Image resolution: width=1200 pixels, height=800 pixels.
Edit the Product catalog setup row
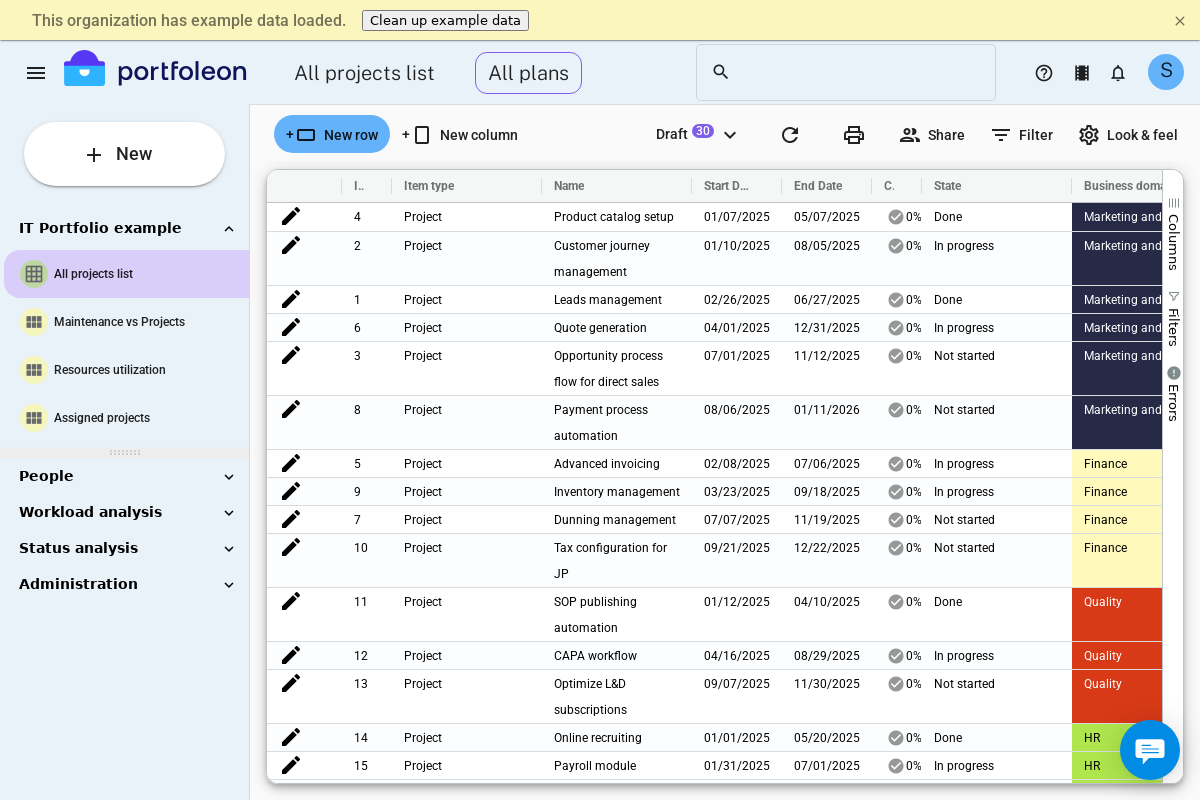pyautogui.click(x=291, y=216)
